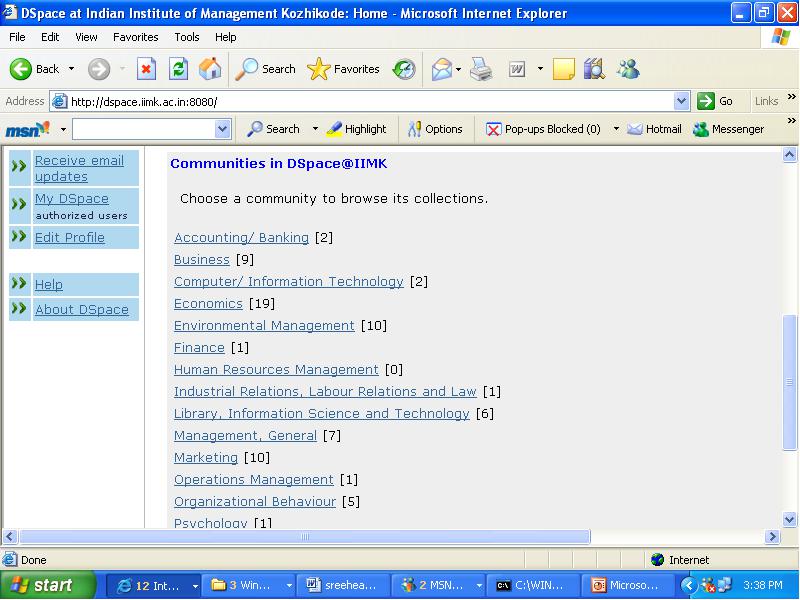Screen dimensions: 800x600
Task: Print the page using printer icon
Action: point(481,69)
